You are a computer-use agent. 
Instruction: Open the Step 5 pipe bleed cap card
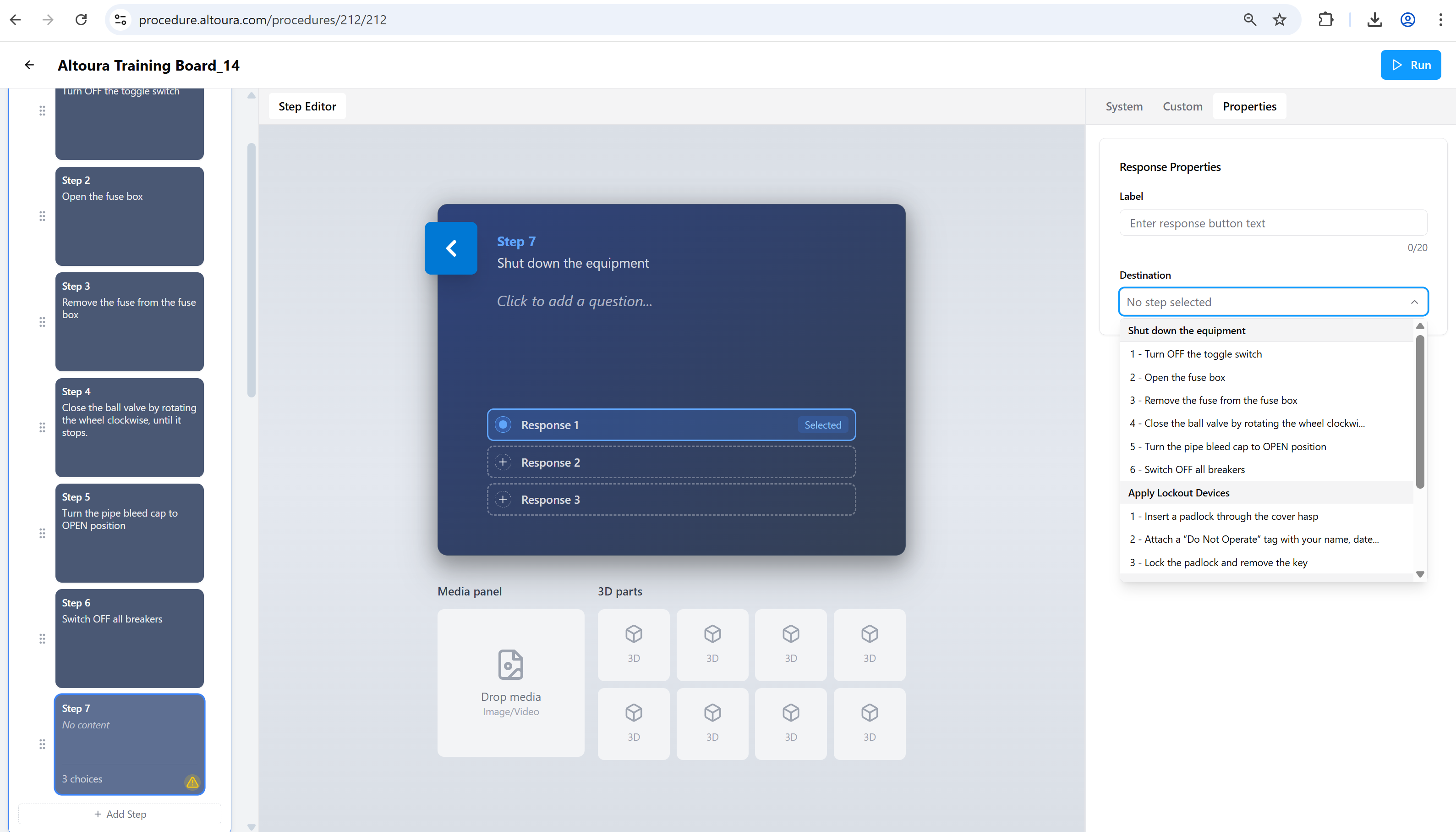tap(129, 533)
